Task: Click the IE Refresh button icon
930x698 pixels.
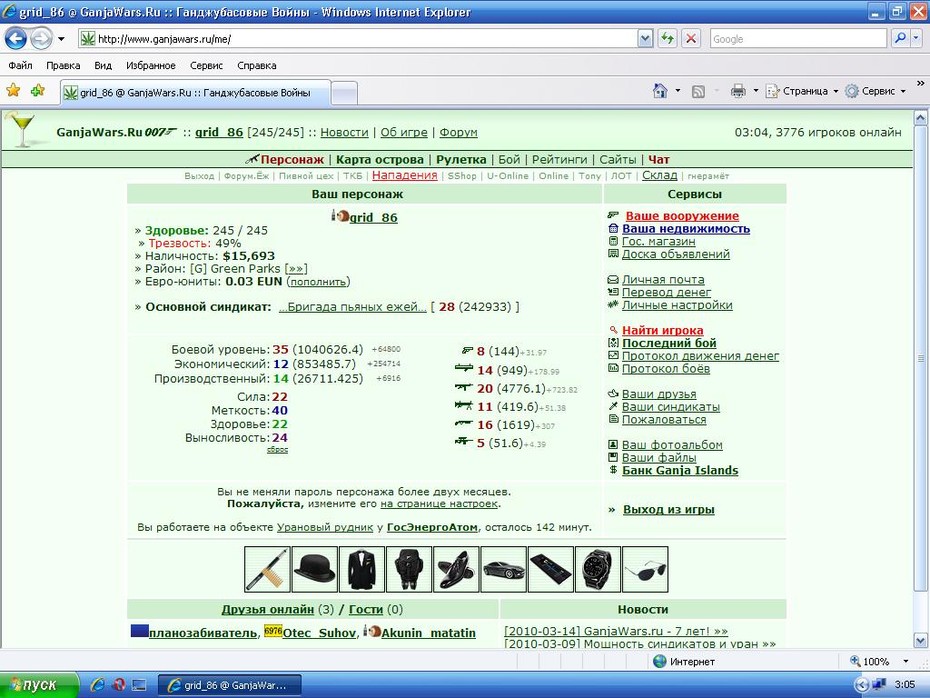Action: [667, 39]
